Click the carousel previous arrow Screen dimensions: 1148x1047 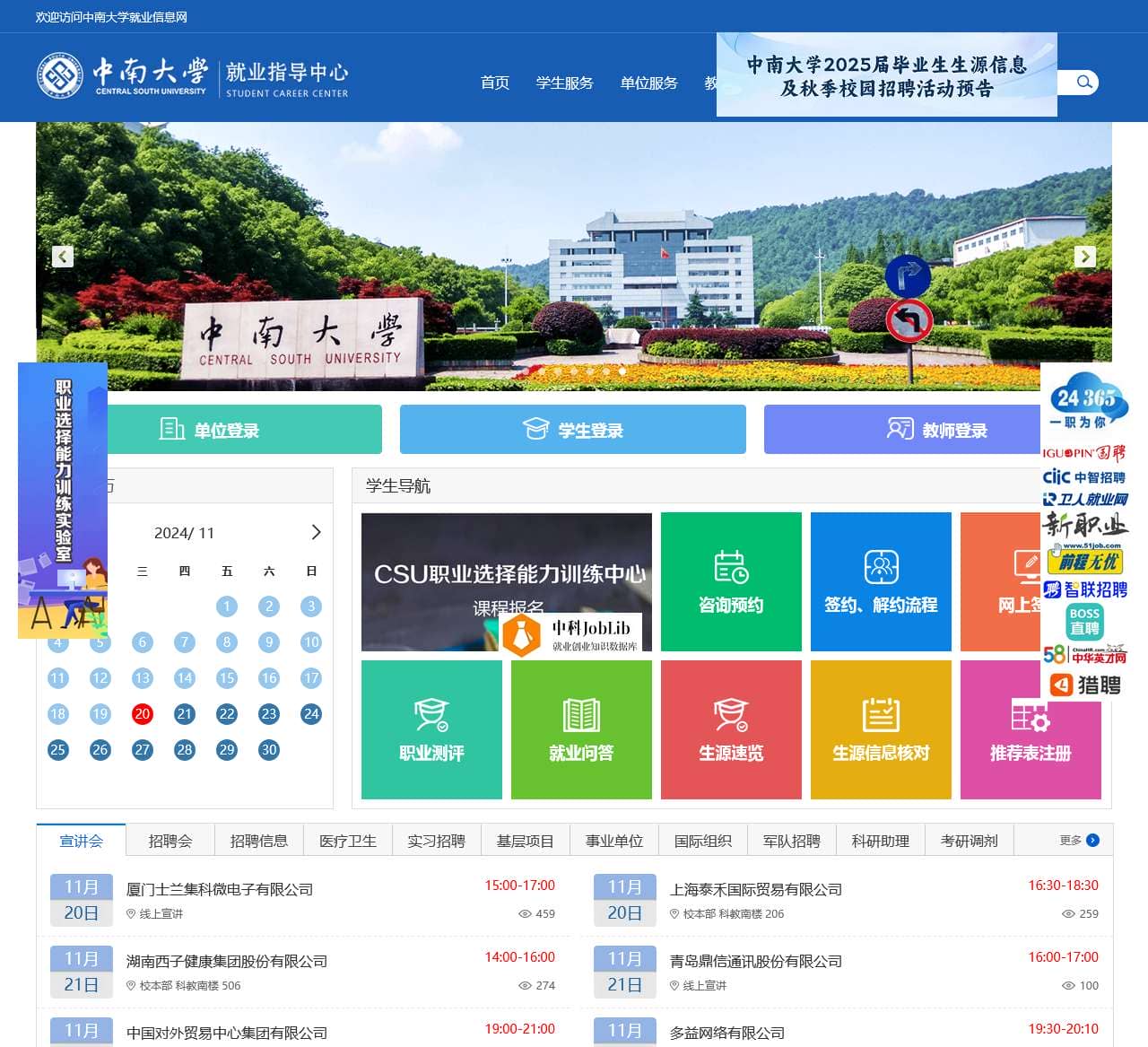click(62, 257)
